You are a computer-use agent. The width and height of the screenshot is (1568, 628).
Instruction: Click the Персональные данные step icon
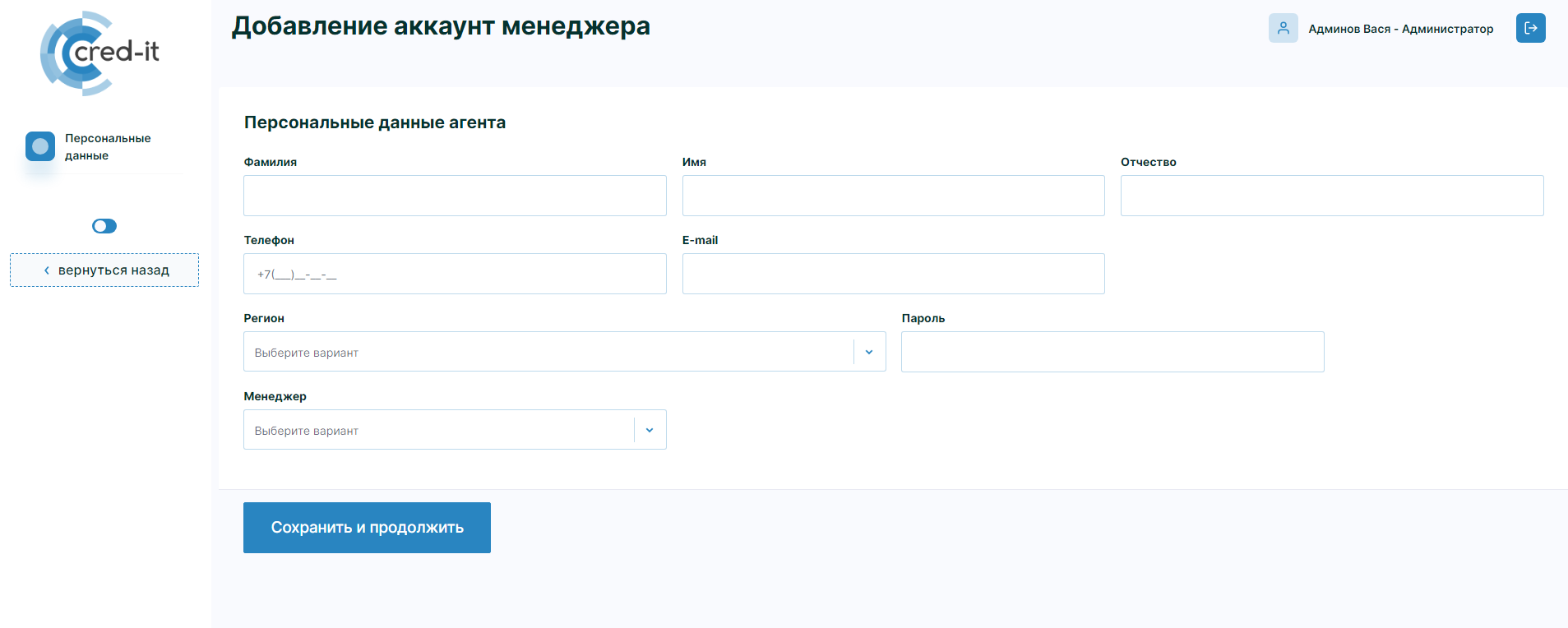click(x=40, y=146)
